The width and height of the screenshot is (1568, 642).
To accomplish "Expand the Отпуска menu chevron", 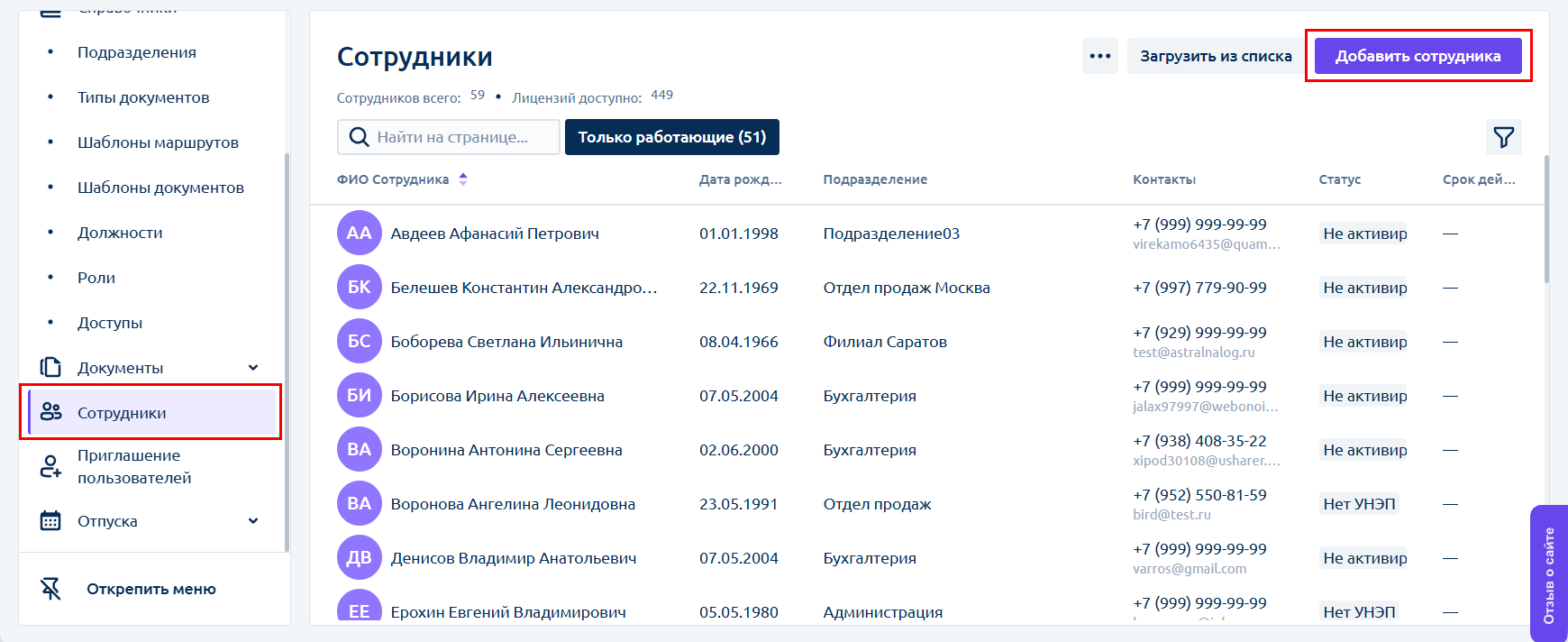I will 253,520.
